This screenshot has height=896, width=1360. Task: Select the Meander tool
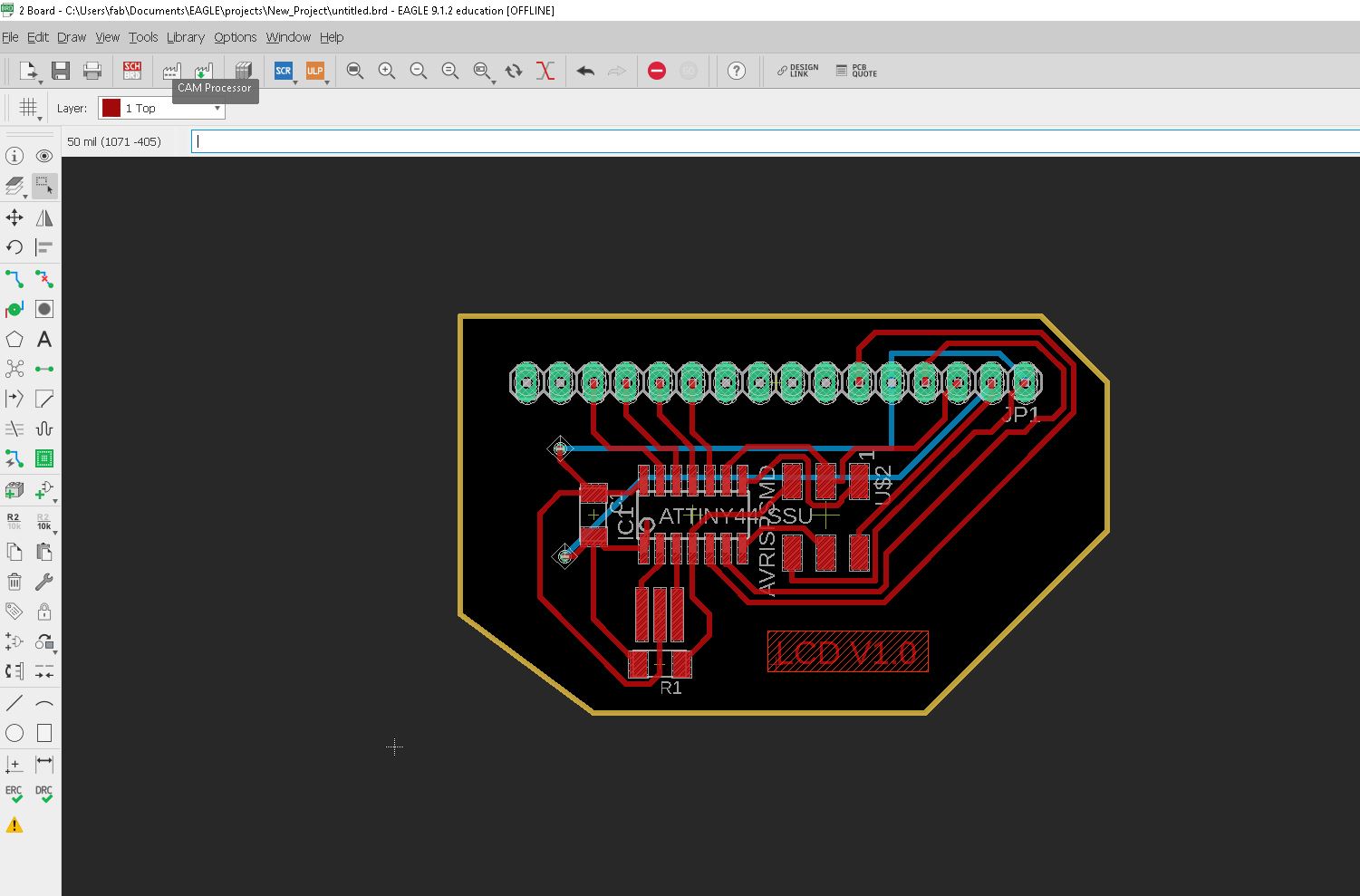pos(44,429)
